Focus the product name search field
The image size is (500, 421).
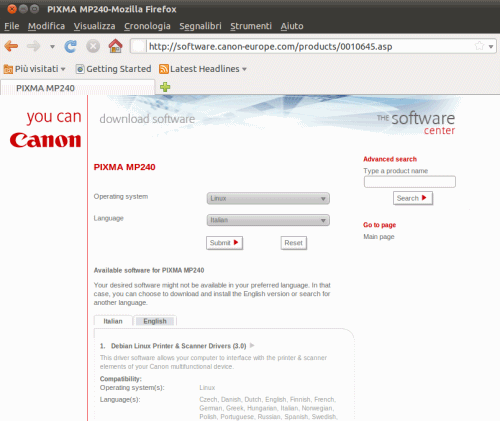click(410, 182)
